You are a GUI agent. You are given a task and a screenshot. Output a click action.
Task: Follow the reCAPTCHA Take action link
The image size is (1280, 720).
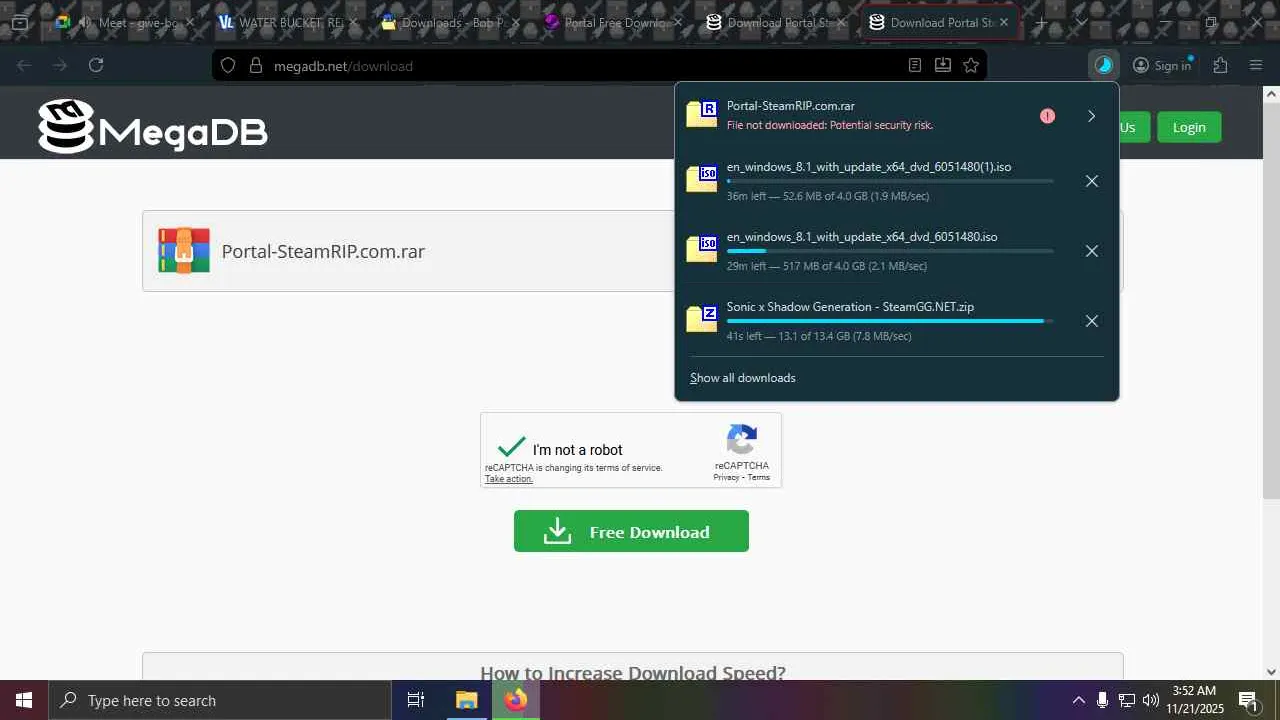[x=509, y=479]
